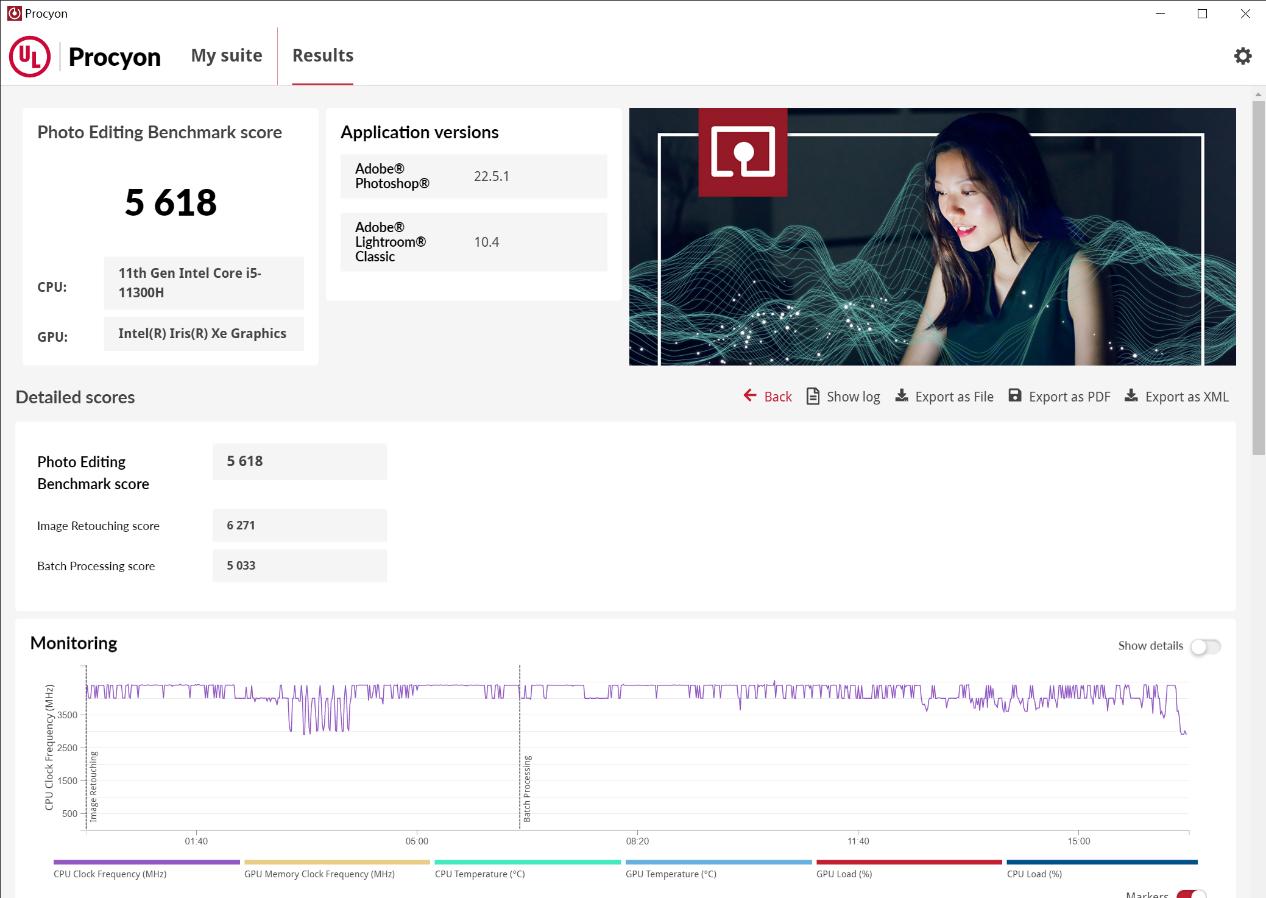Screen dimensions: 1266x898
Task: Click the Export as File download icon
Action: tap(901, 396)
